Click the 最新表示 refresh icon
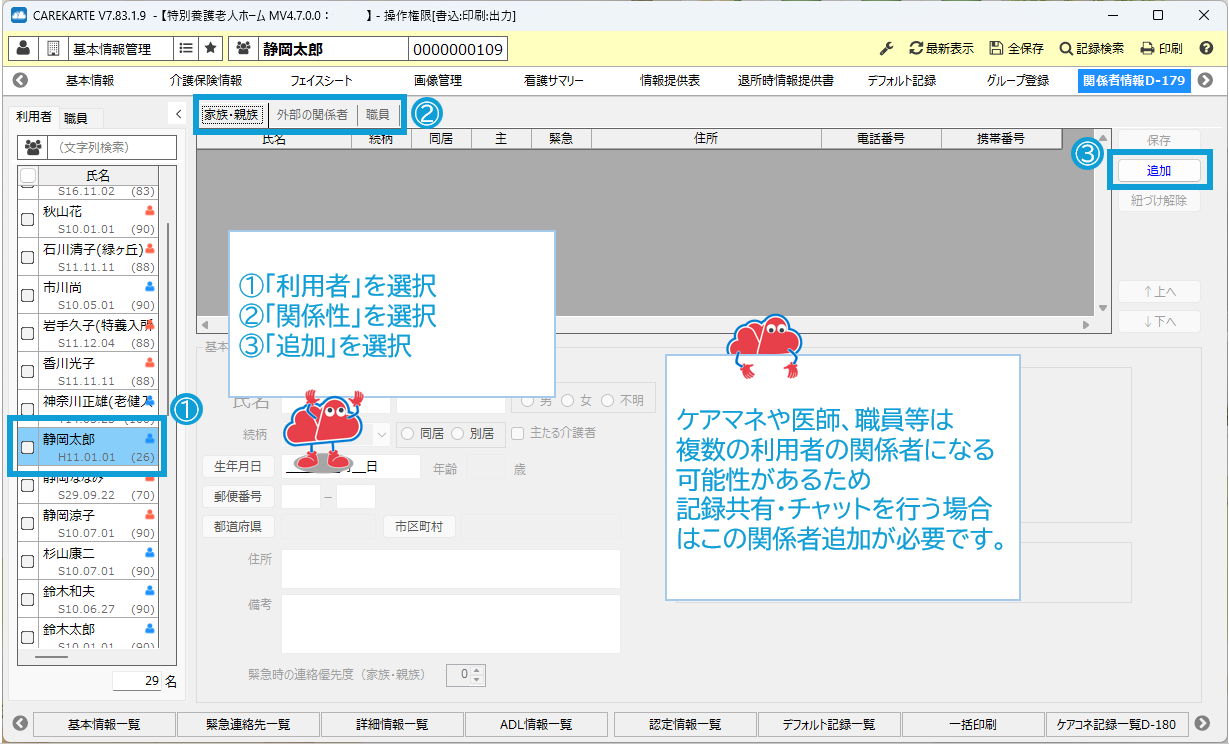Image resolution: width=1229 pixels, height=744 pixels. coord(916,49)
